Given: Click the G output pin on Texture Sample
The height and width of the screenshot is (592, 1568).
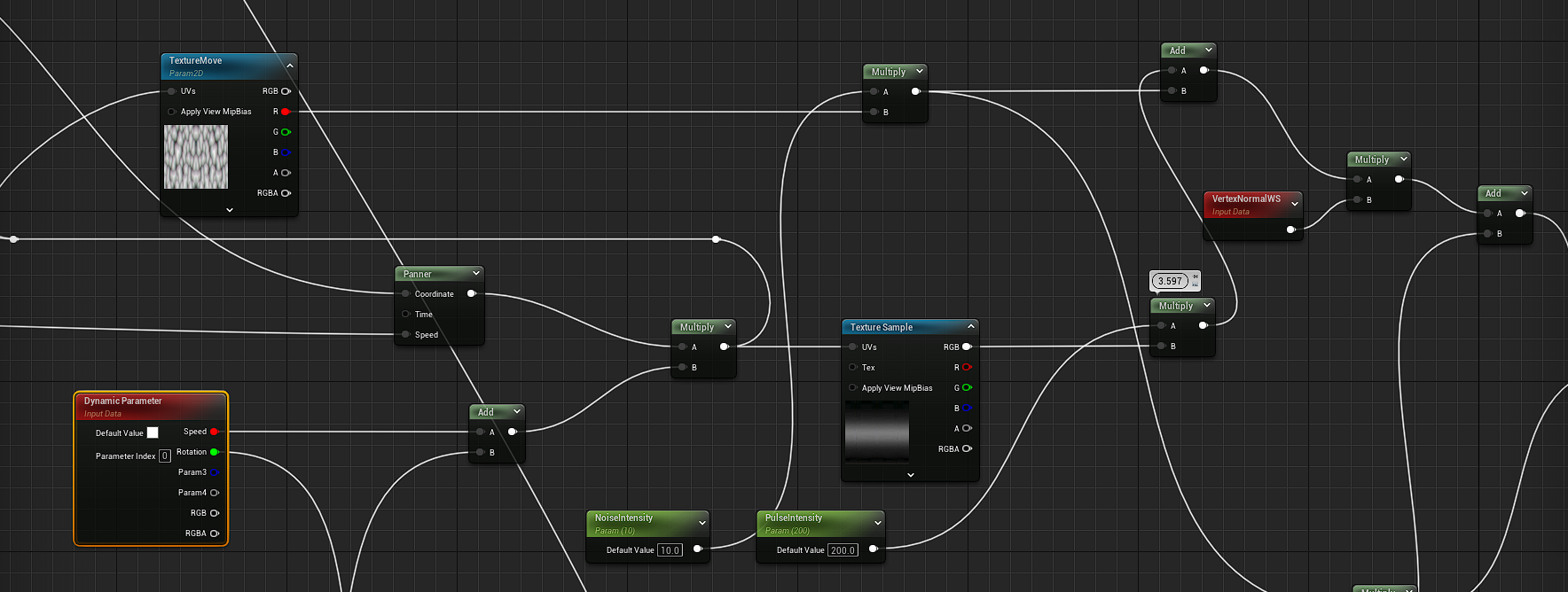Looking at the screenshot, I should pos(967,387).
